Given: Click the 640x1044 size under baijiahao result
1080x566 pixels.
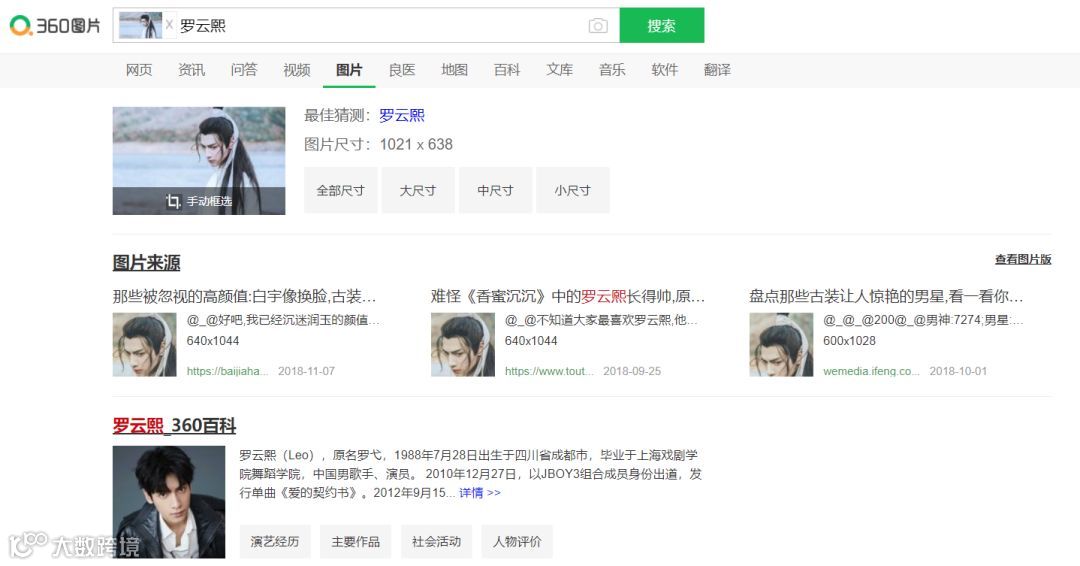Looking at the screenshot, I should point(213,340).
